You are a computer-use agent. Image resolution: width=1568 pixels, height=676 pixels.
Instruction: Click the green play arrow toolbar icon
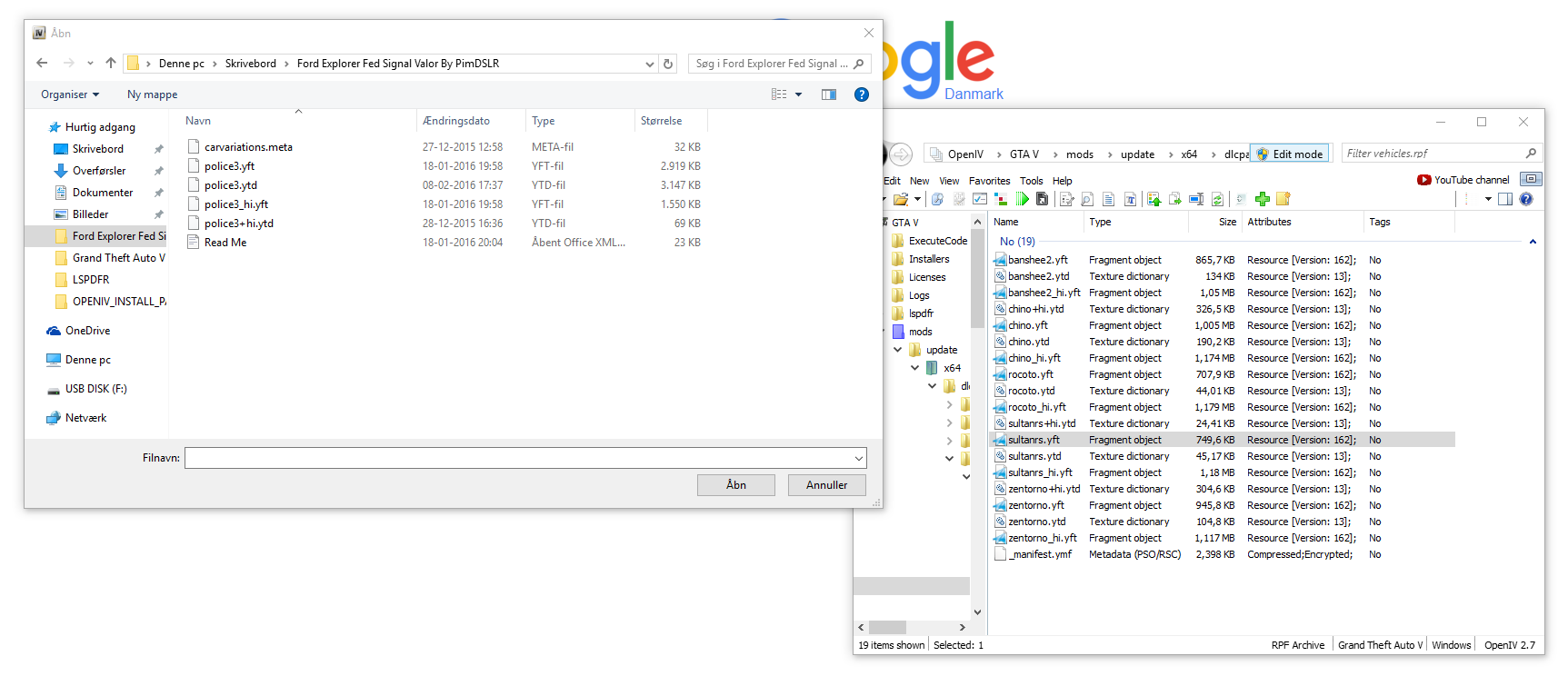click(x=1023, y=199)
